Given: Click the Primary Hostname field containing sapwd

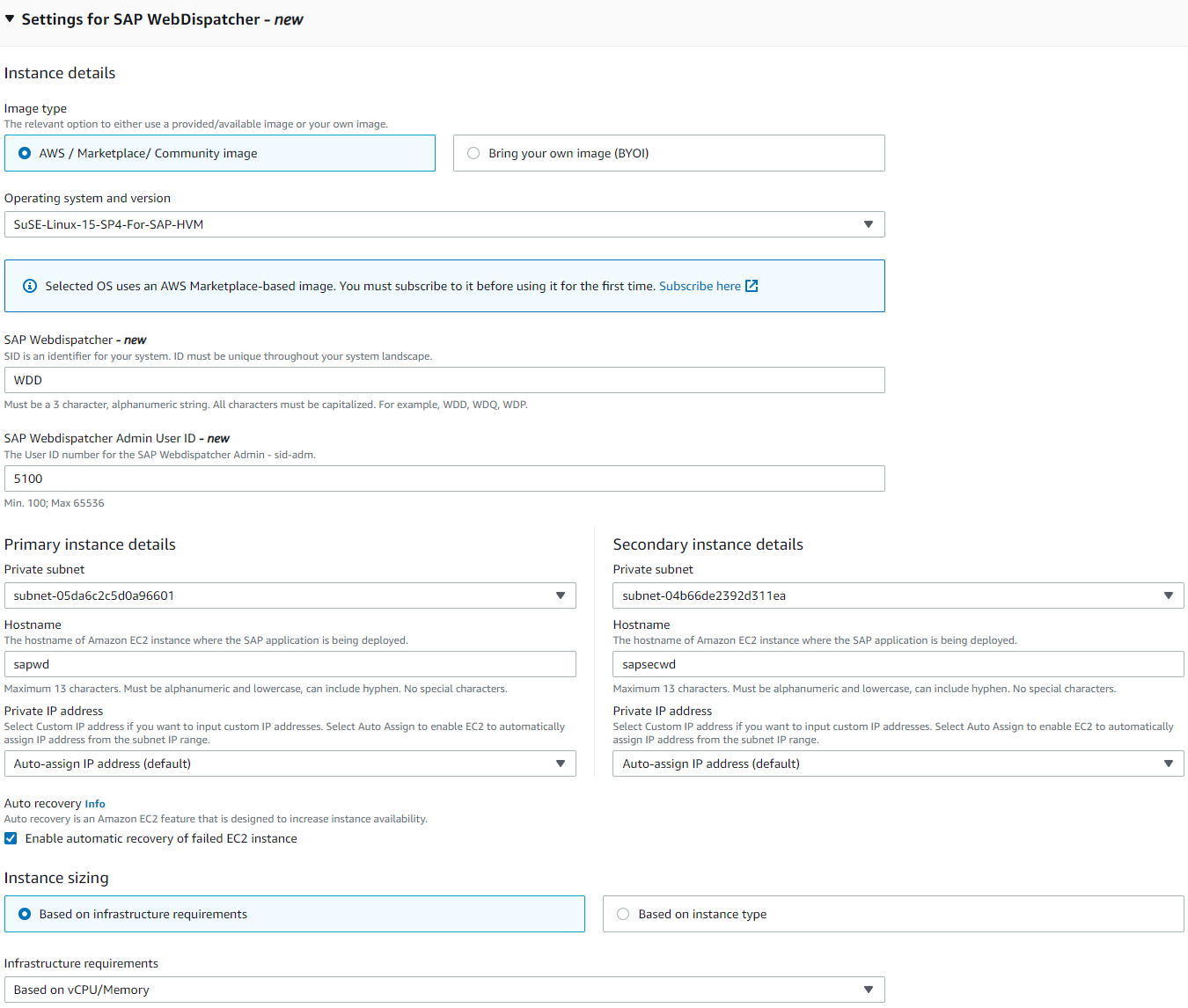Looking at the screenshot, I should (x=290, y=664).
